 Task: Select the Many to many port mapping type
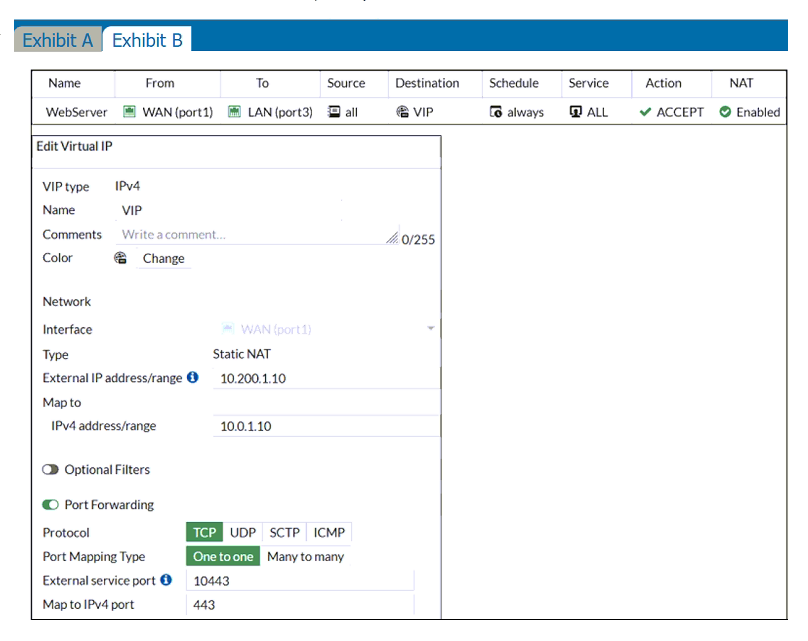[305, 556]
